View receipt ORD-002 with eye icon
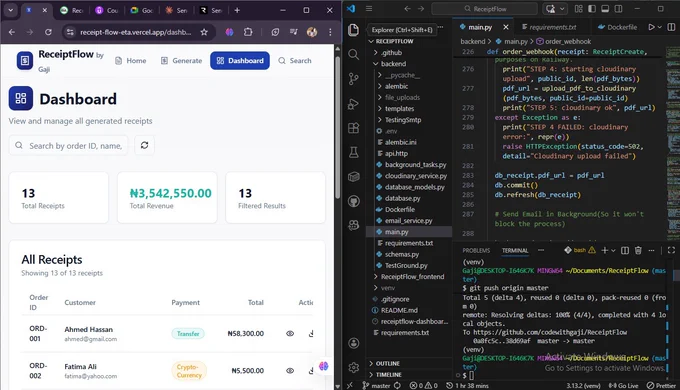 tap(290, 370)
